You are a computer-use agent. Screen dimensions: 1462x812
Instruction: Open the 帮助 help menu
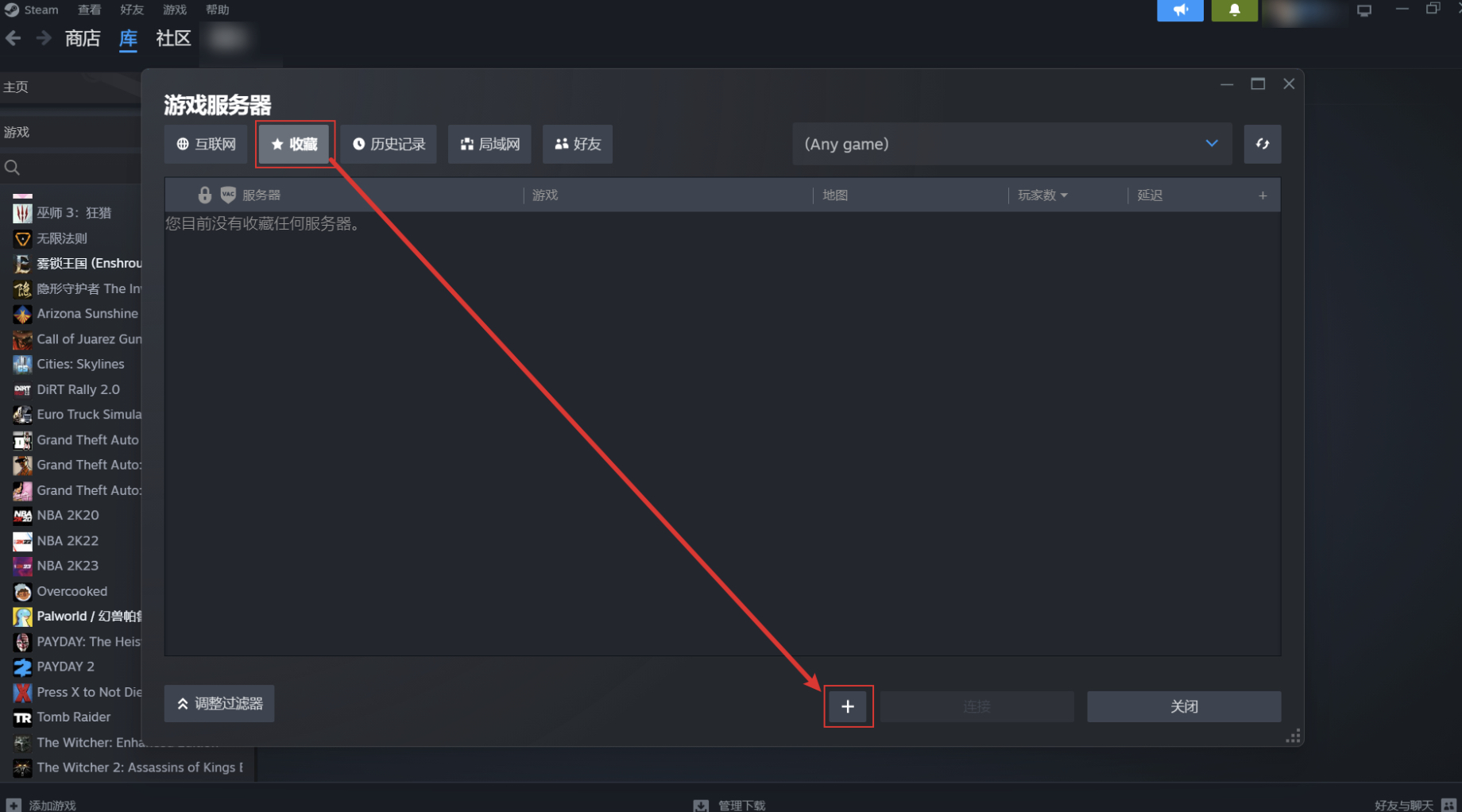(217, 10)
